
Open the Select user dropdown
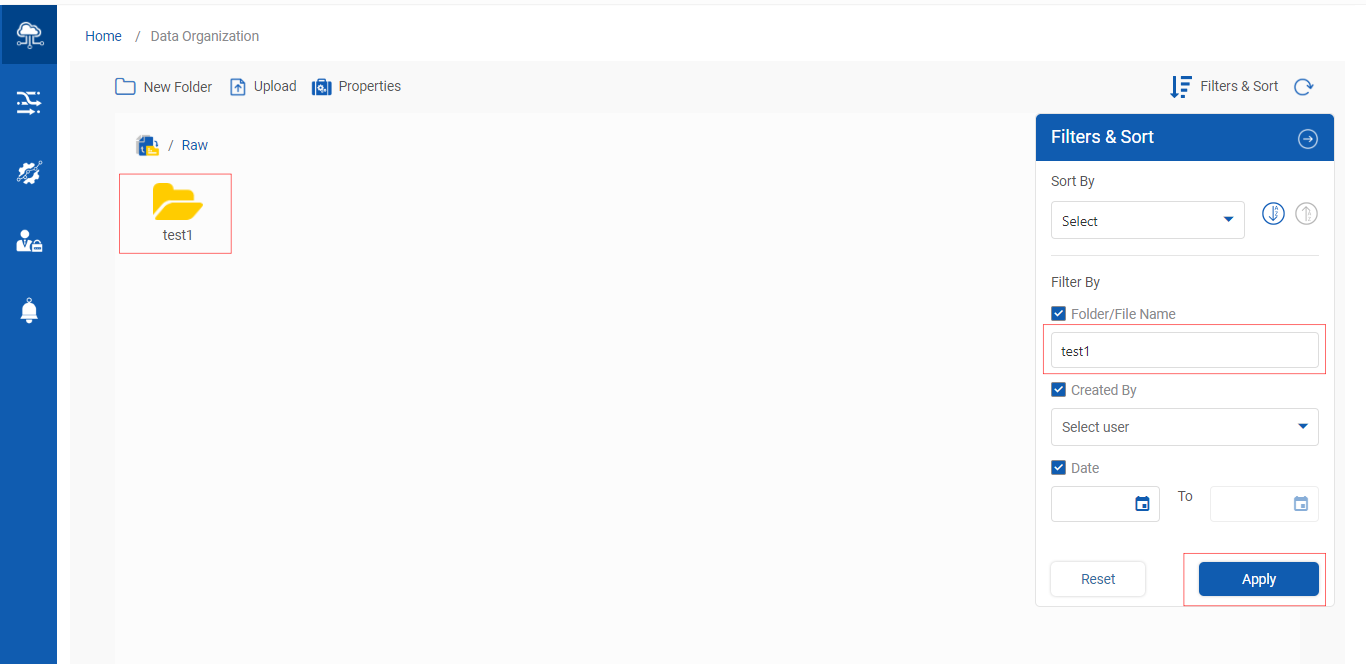[x=1184, y=427]
